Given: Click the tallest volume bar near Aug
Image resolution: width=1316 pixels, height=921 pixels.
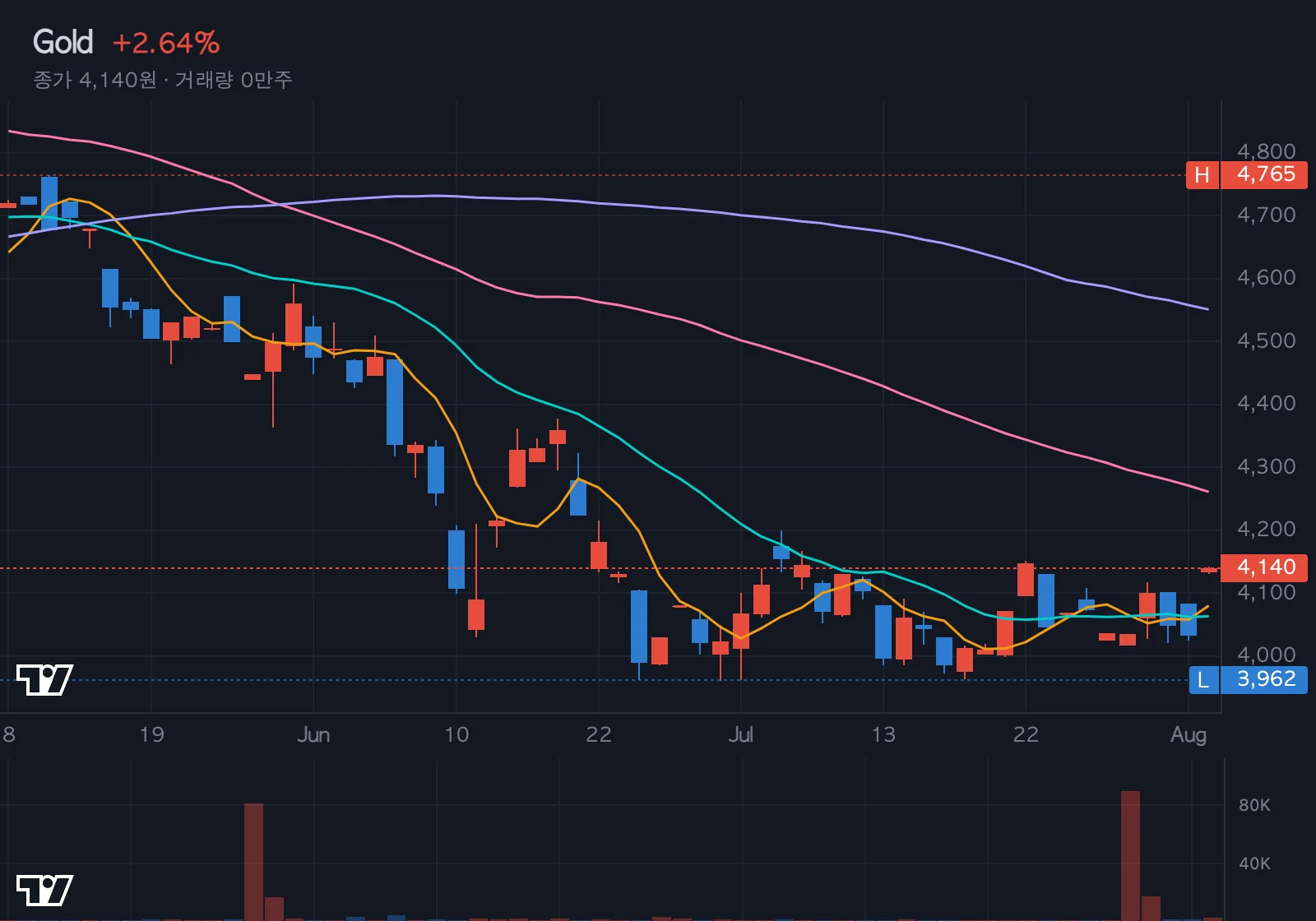Looking at the screenshot, I should tap(1130, 855).
